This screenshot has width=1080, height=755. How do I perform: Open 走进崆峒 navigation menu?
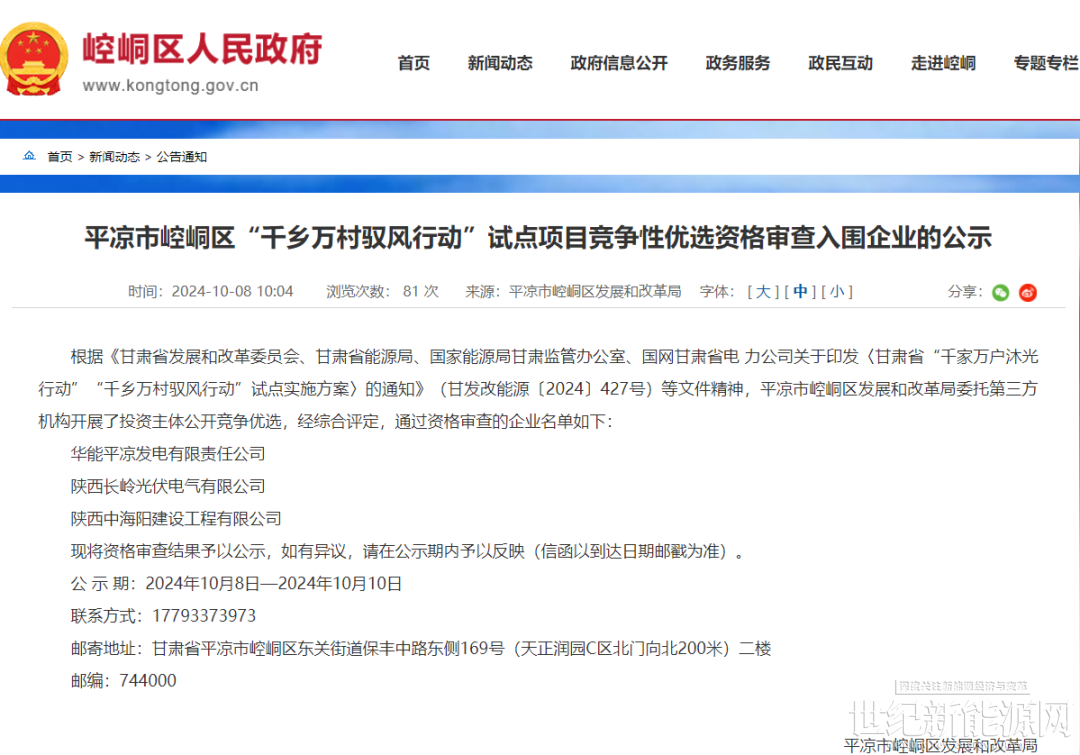pos(943,63)
